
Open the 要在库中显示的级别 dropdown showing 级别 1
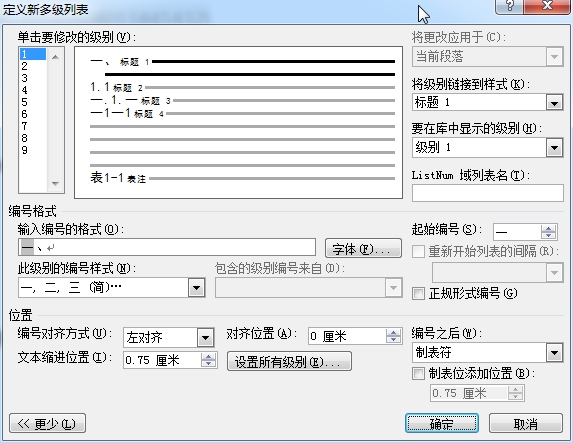[x=554, y=148]
